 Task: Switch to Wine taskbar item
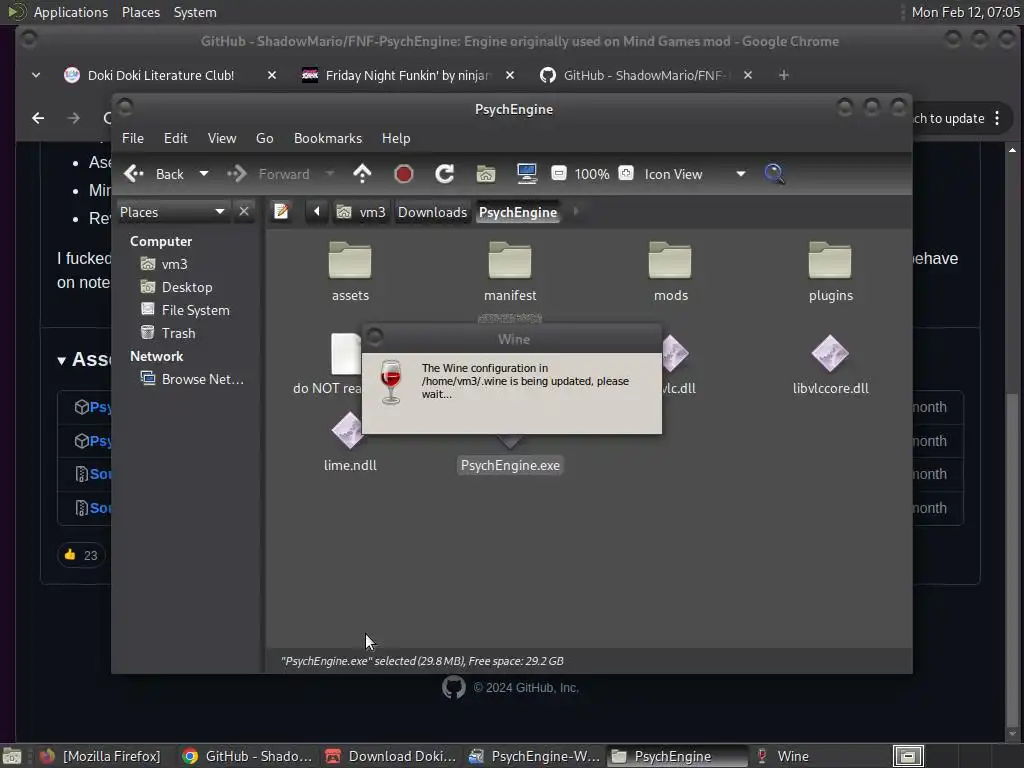pyautogui.click(x=783, y=756)
